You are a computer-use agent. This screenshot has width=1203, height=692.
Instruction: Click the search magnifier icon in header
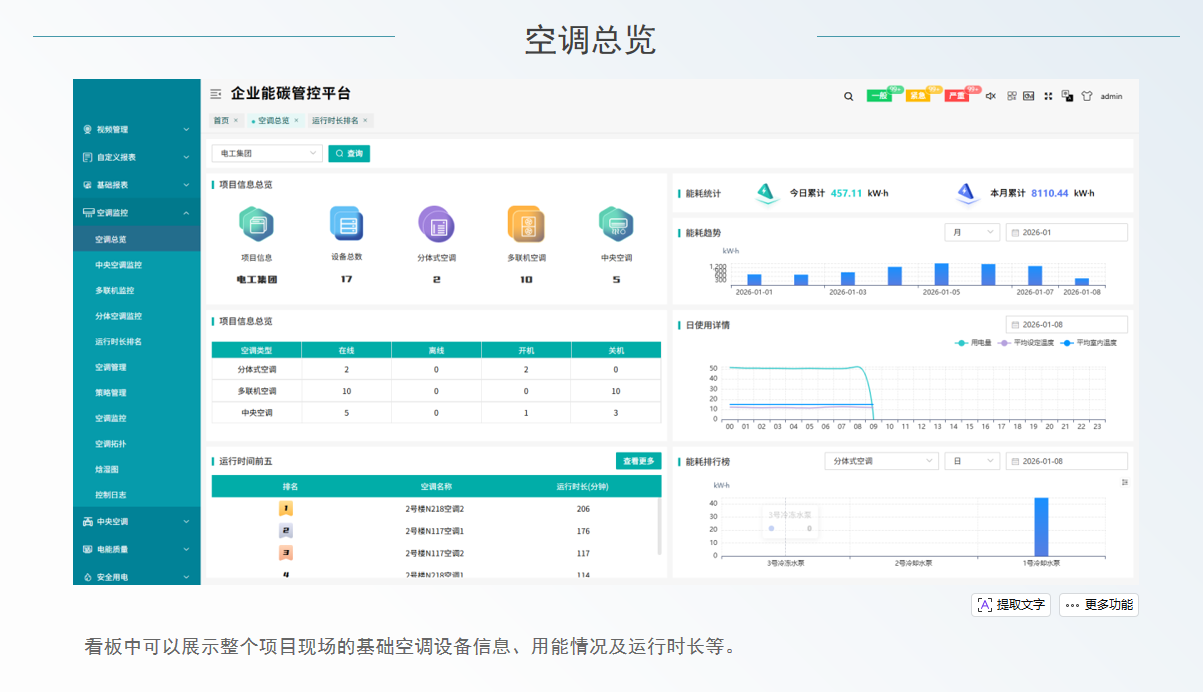point(848,97)
